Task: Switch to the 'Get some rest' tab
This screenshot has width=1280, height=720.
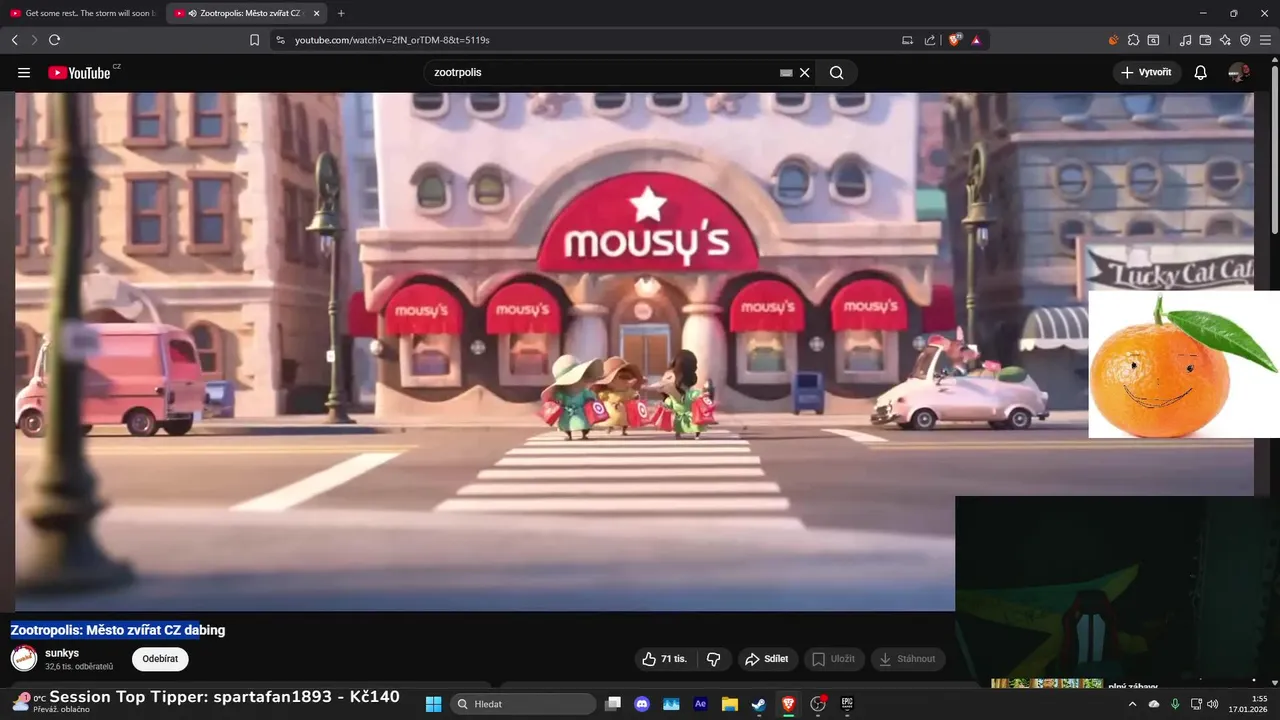Action: tap(82, 13)
